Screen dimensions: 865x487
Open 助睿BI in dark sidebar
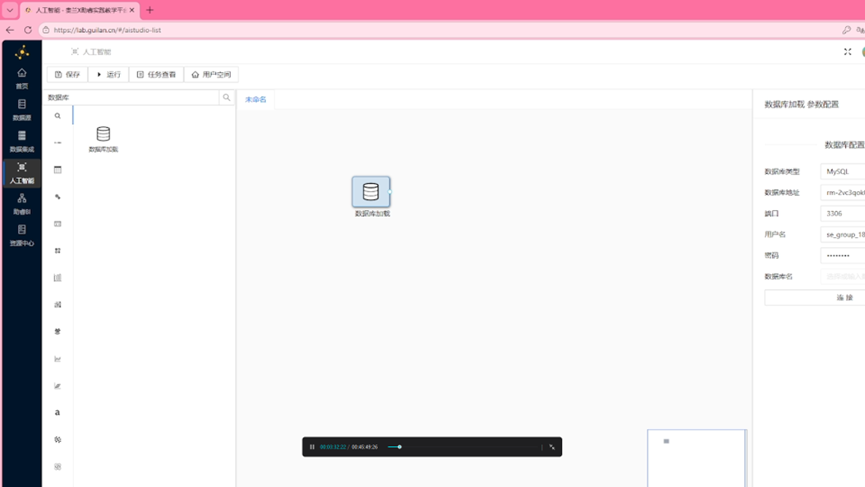click(x=22, y=204)
